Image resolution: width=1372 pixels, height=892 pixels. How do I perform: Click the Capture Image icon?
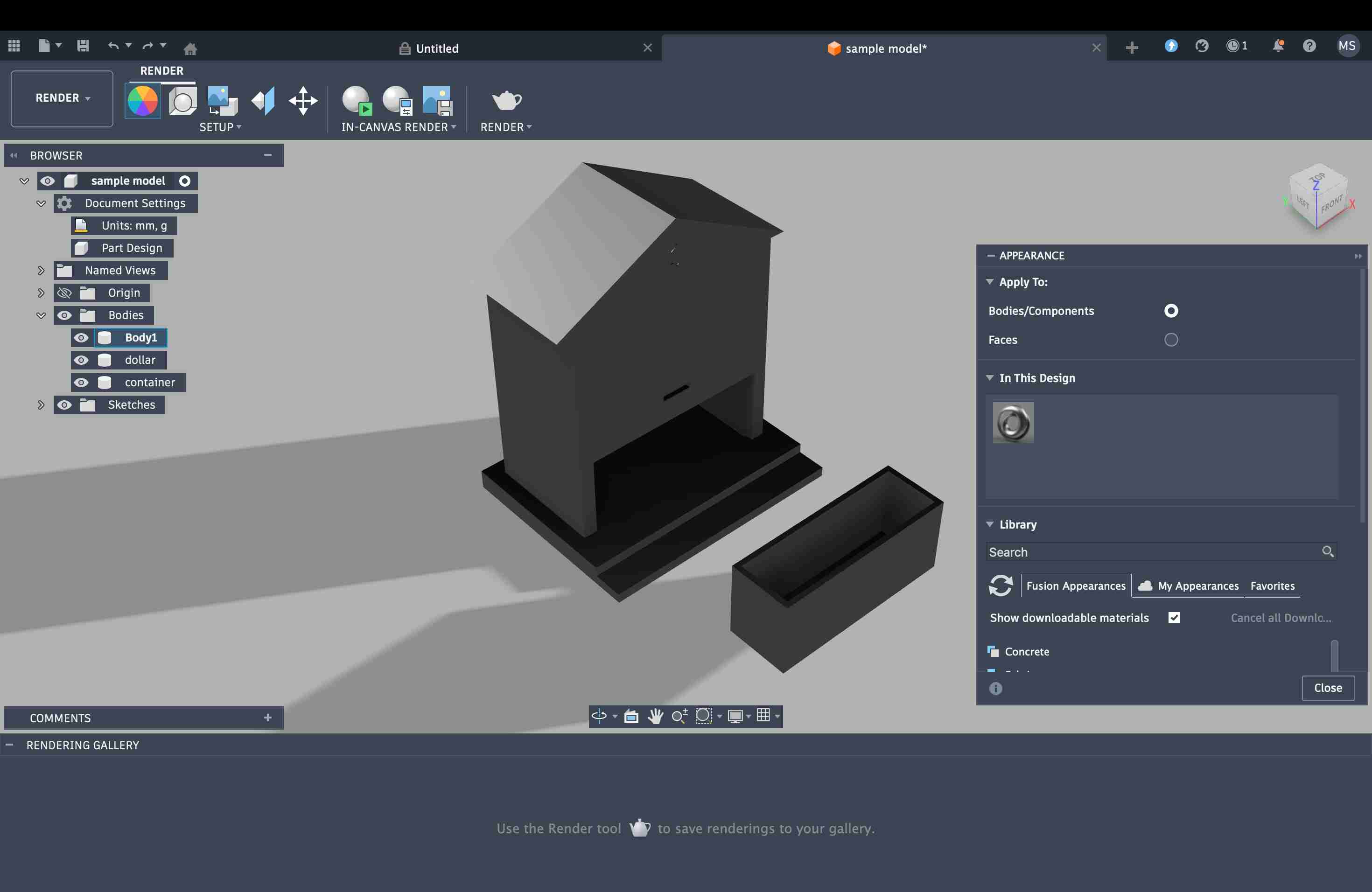click(x=437, y=101)
